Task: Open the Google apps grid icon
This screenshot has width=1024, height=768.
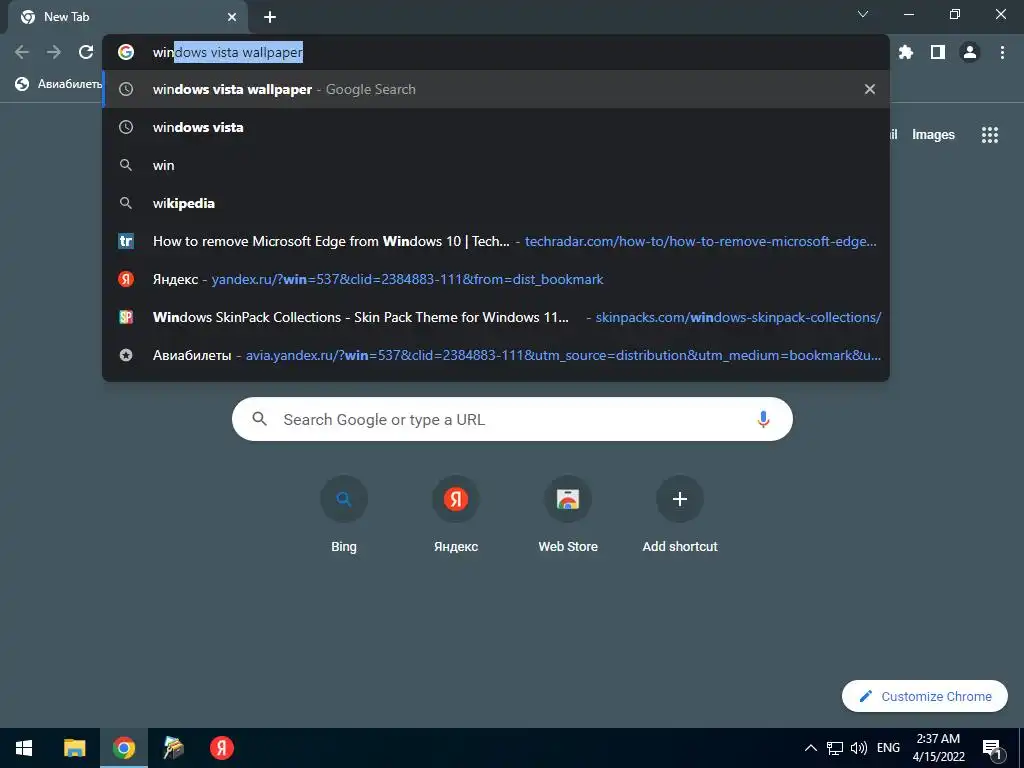Action: point(989,135)
